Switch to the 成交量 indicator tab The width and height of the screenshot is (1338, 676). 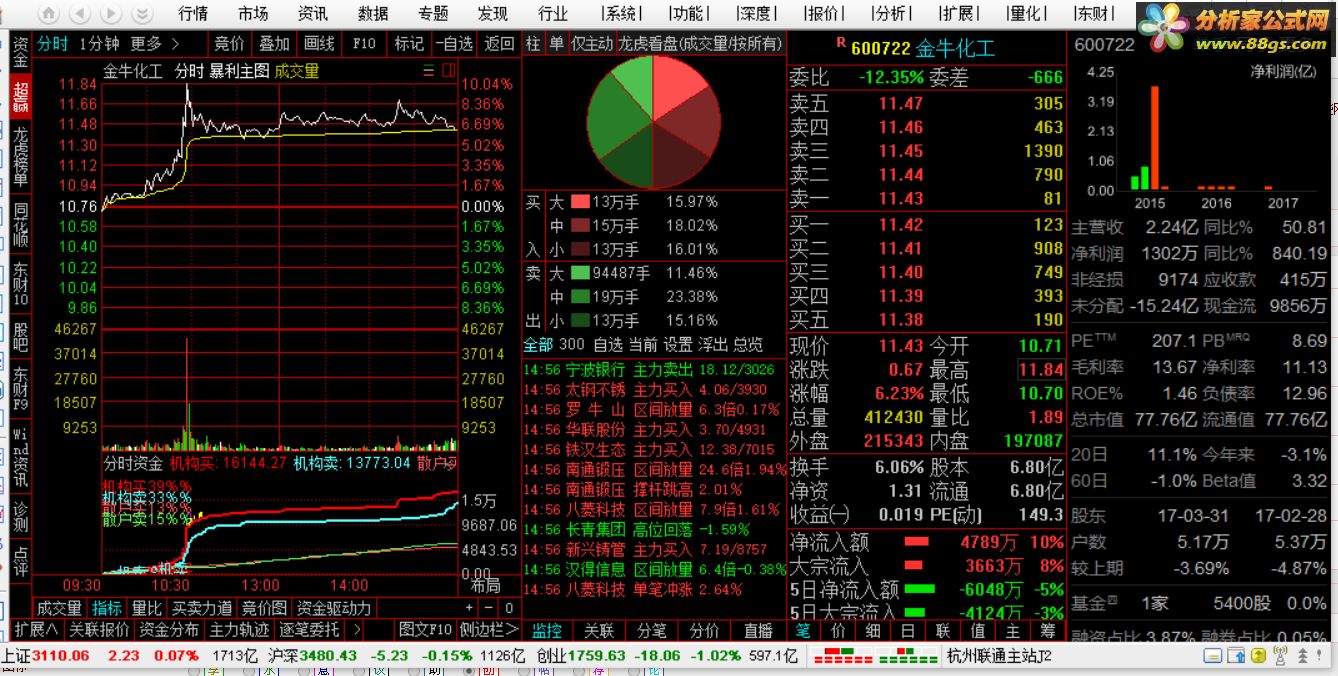tap(59, 608)
